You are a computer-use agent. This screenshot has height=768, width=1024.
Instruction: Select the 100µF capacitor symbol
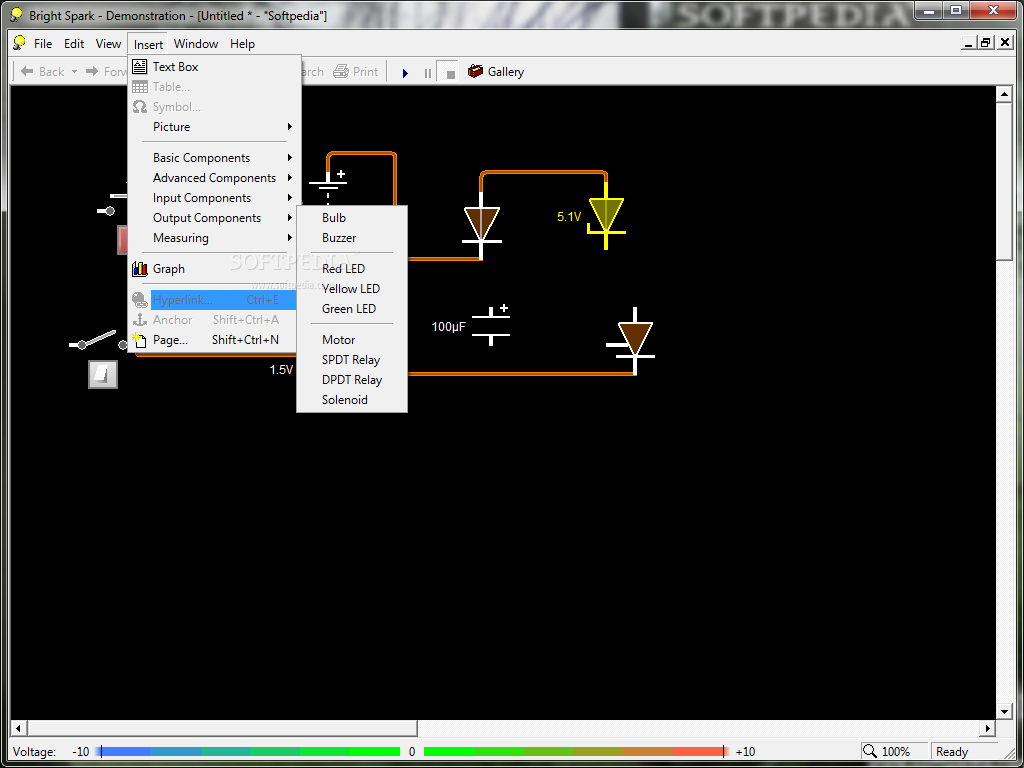(490, 326)
